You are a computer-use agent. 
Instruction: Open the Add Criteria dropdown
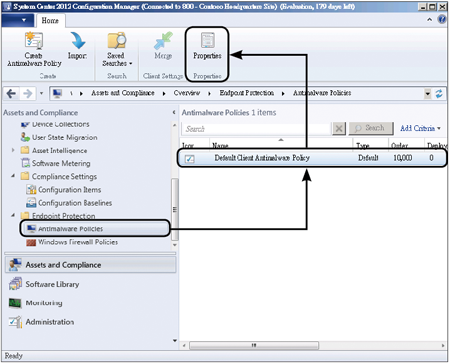tap(420, 128)
